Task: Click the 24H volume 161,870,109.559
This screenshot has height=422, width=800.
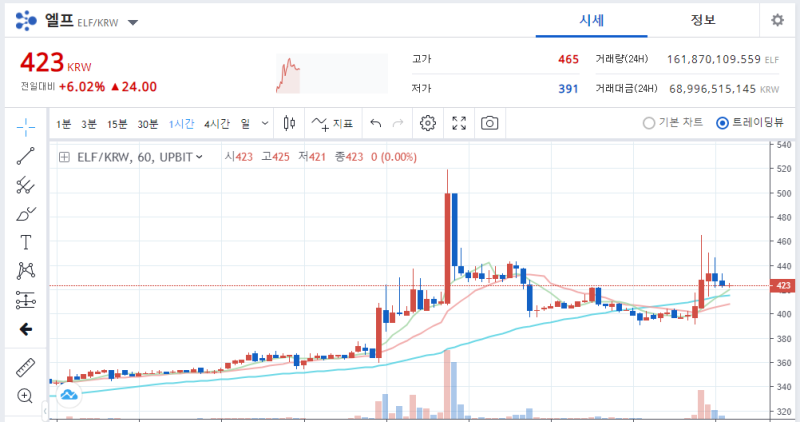Action: [714, 59]
